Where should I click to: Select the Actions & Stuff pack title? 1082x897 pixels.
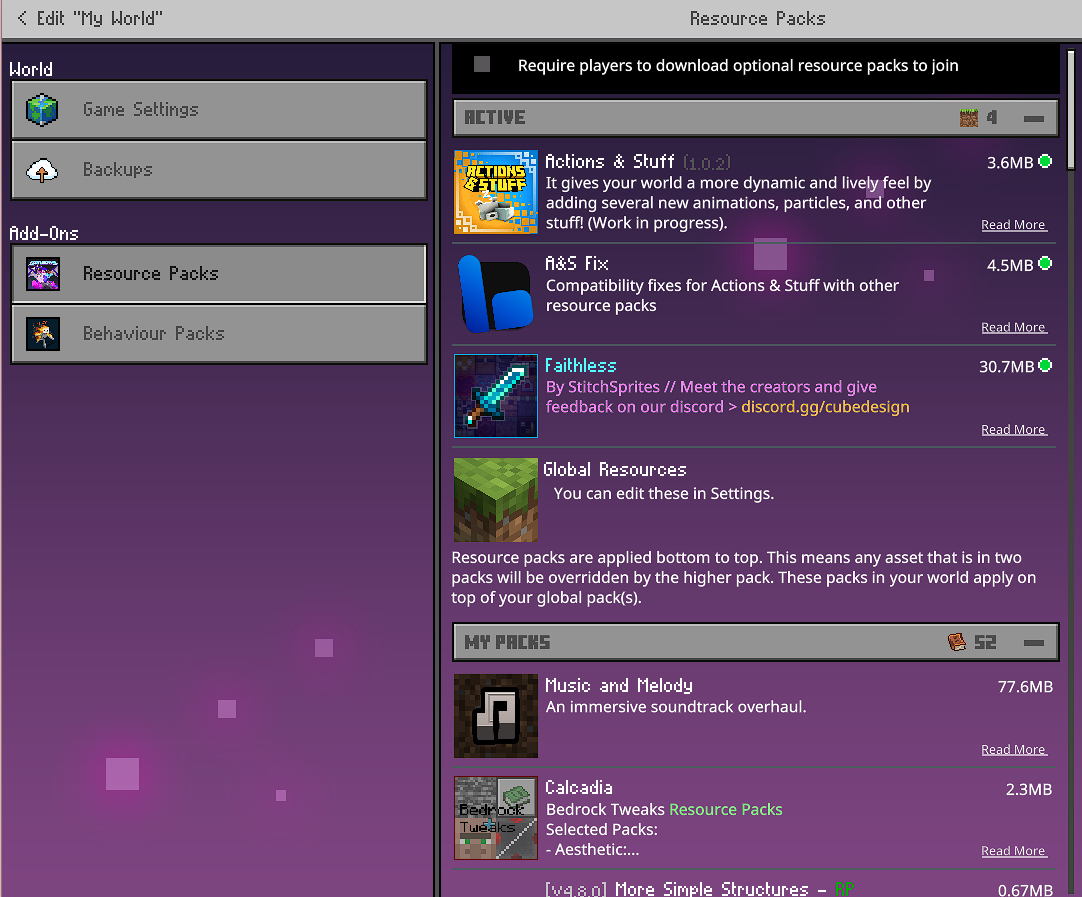pos(609,161)
